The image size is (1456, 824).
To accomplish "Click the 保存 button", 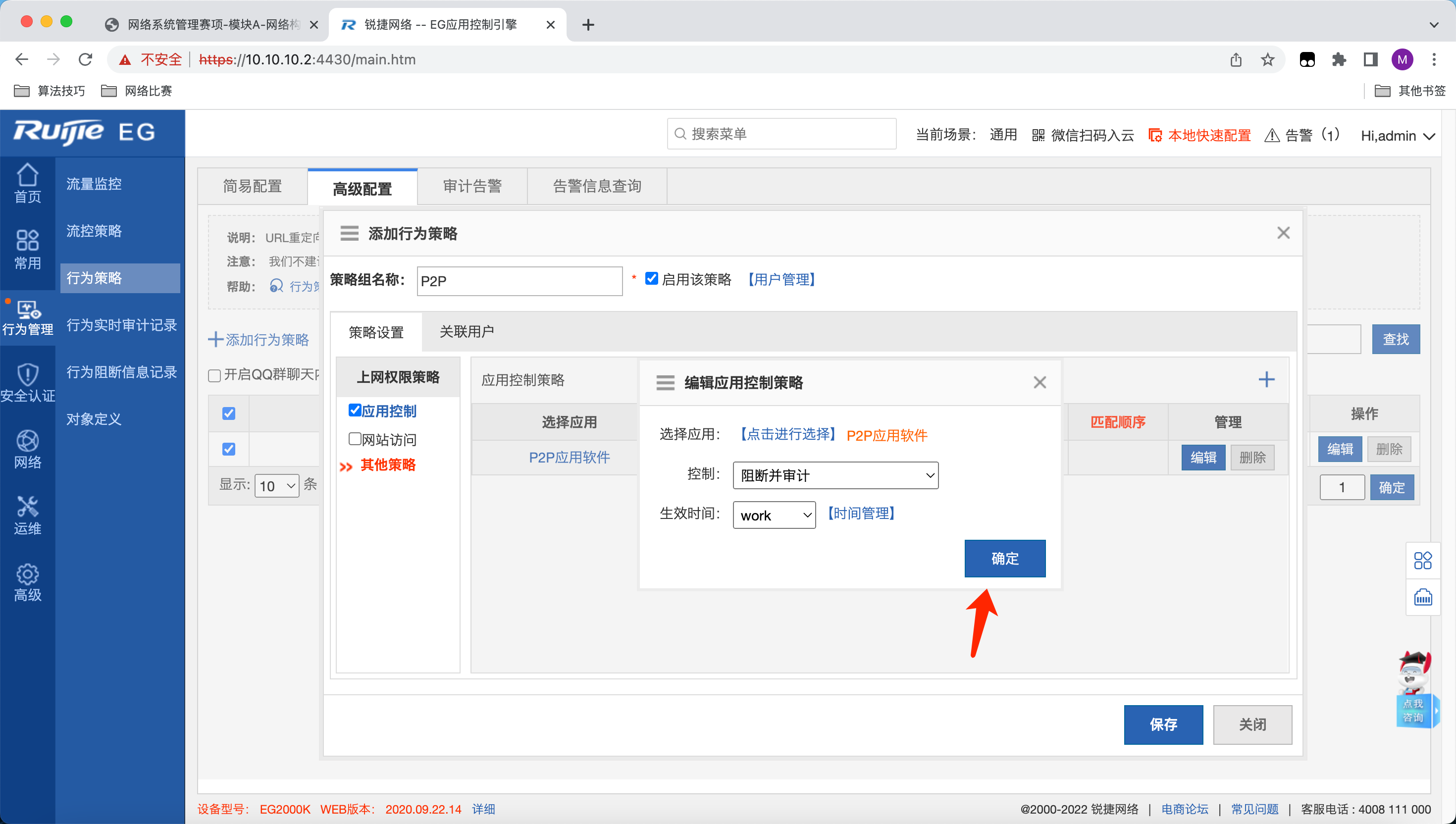I will [1163, 724].
